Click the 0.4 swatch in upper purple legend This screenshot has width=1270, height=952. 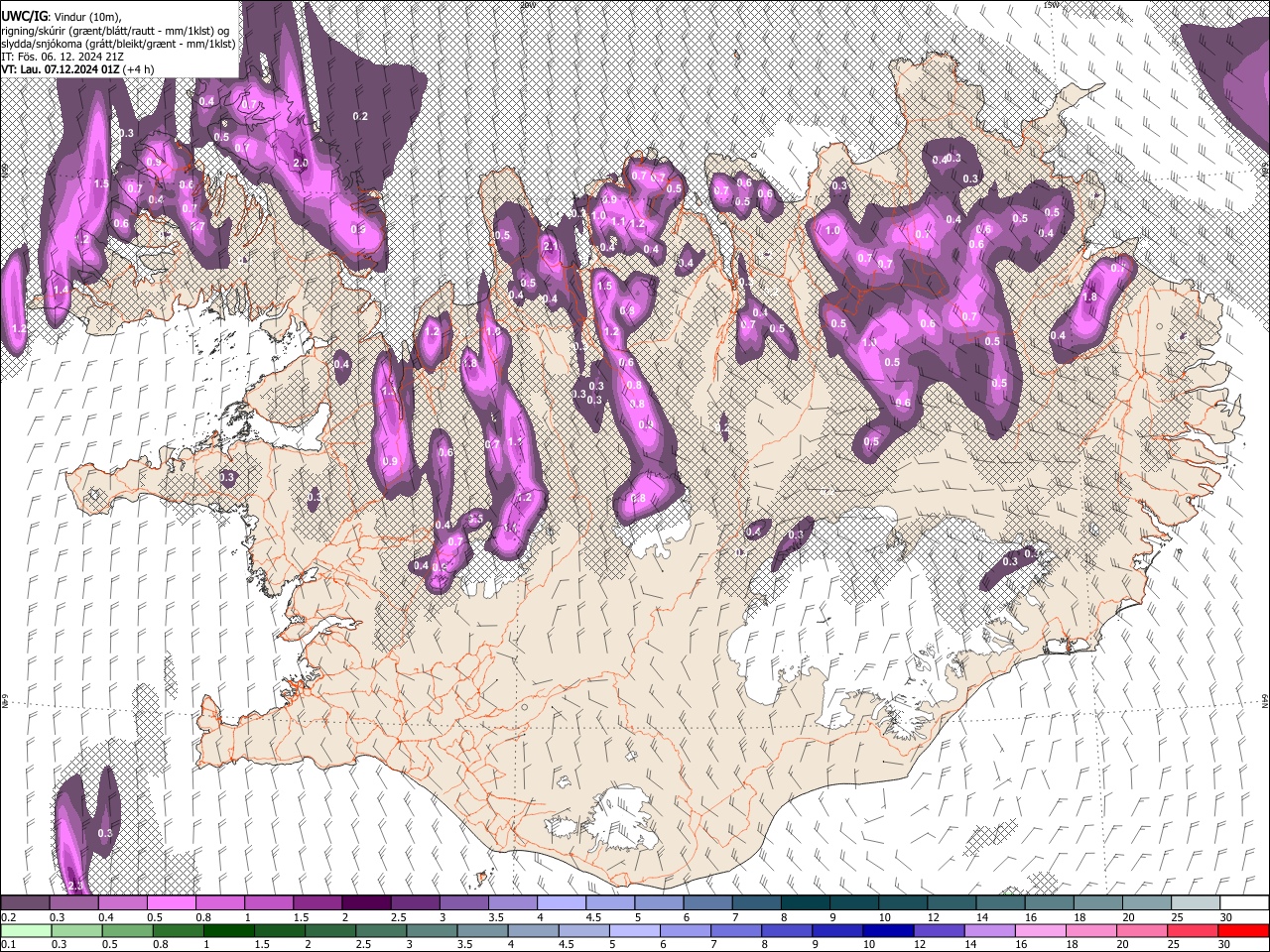pyautogui.click(x=122, y=903)
